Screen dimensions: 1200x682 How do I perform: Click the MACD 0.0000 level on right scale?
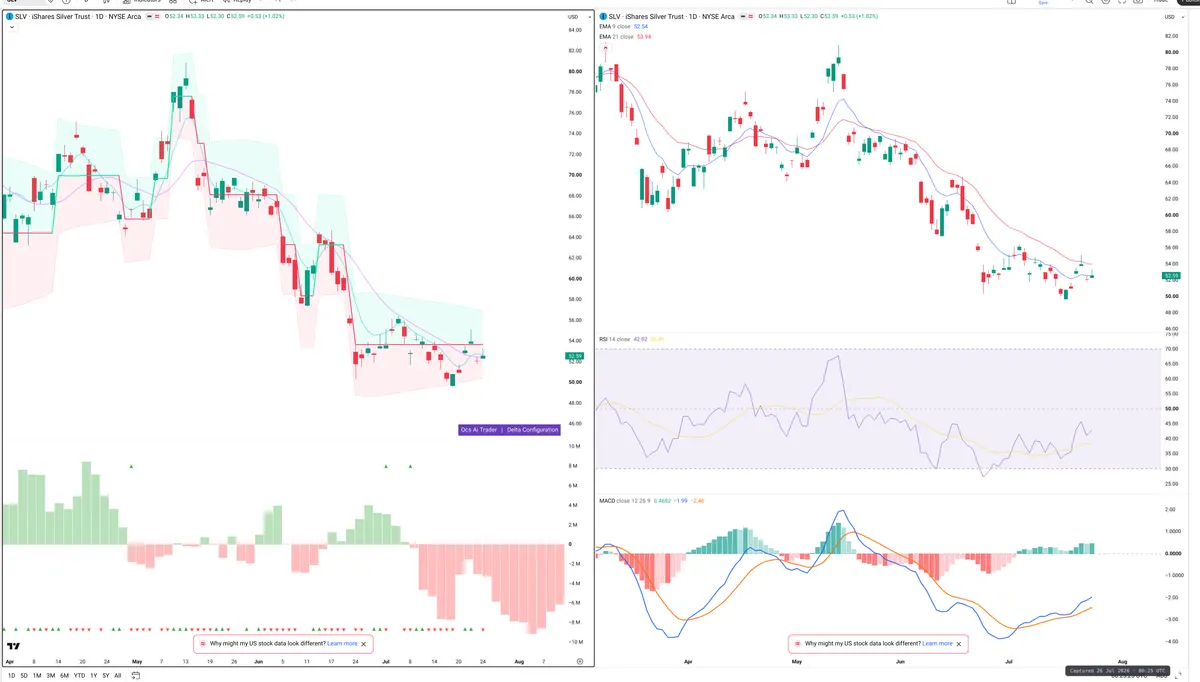[x=1171, y=553]
